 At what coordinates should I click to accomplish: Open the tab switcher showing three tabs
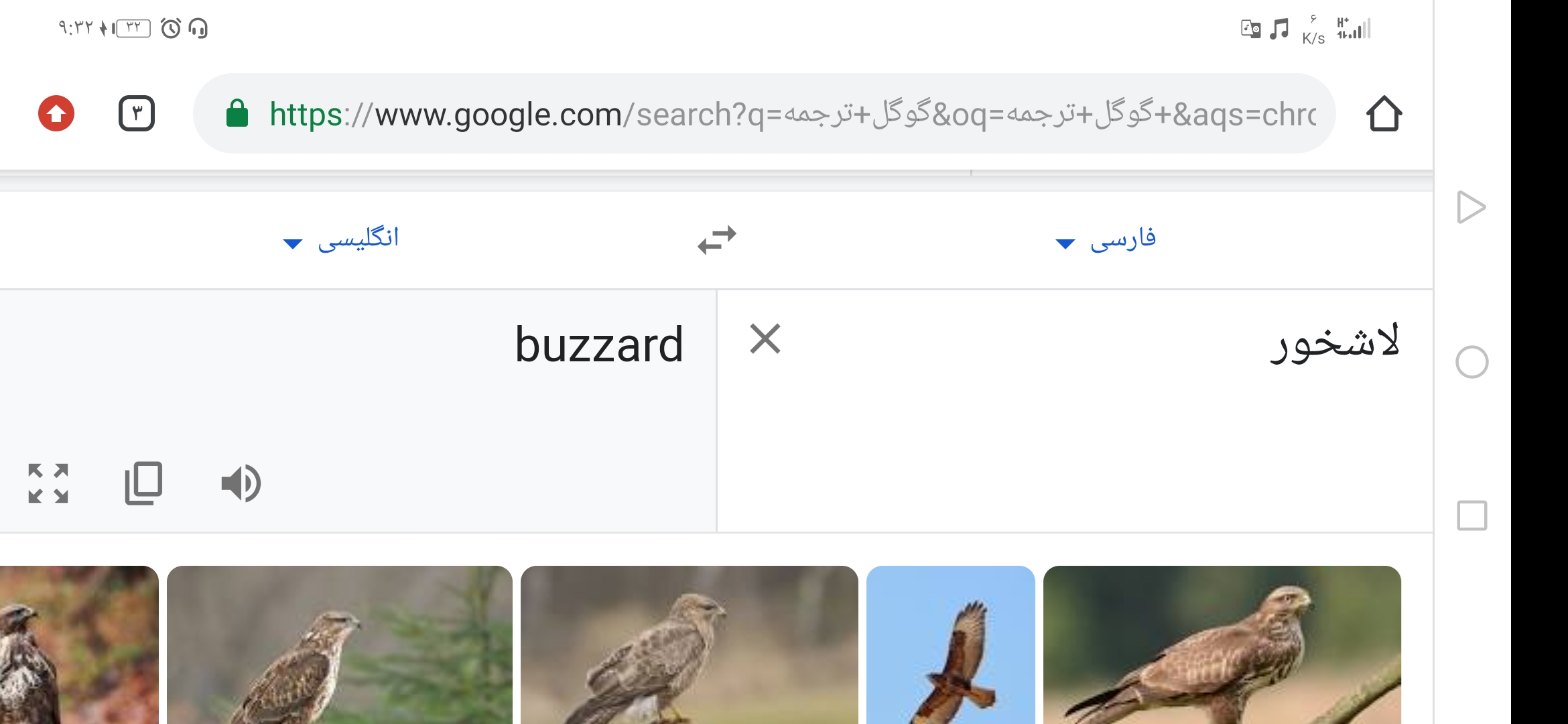point(137,113)
